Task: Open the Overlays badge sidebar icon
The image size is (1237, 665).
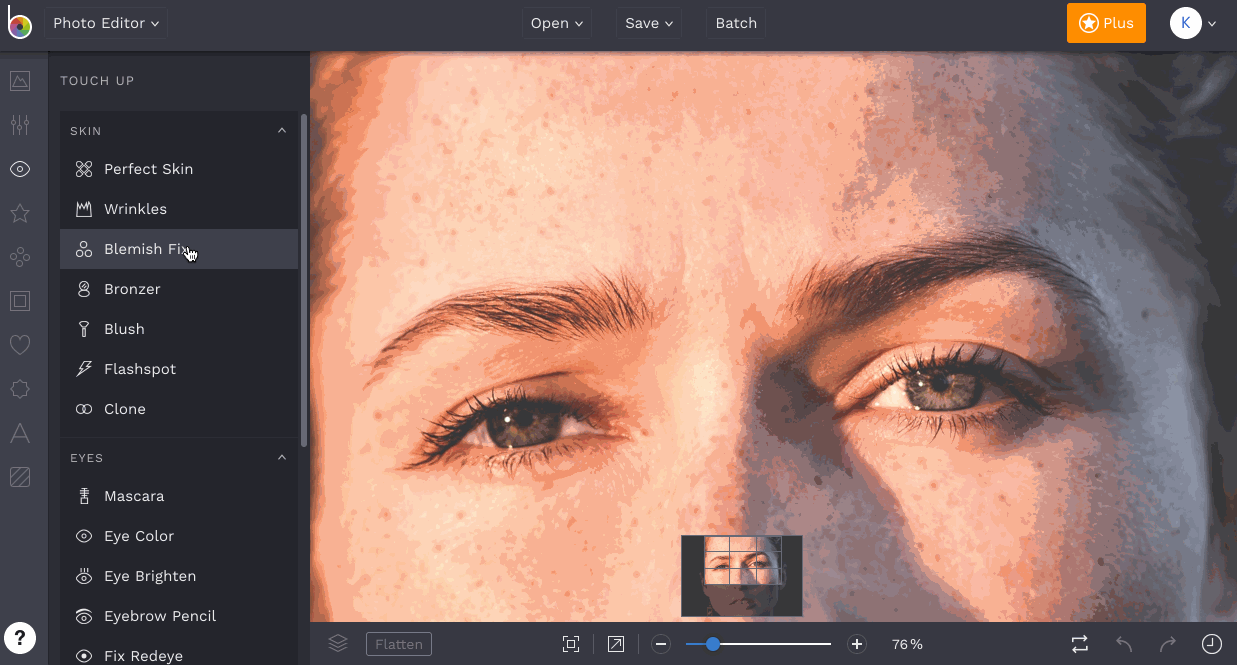Action: tap(20, 389)
